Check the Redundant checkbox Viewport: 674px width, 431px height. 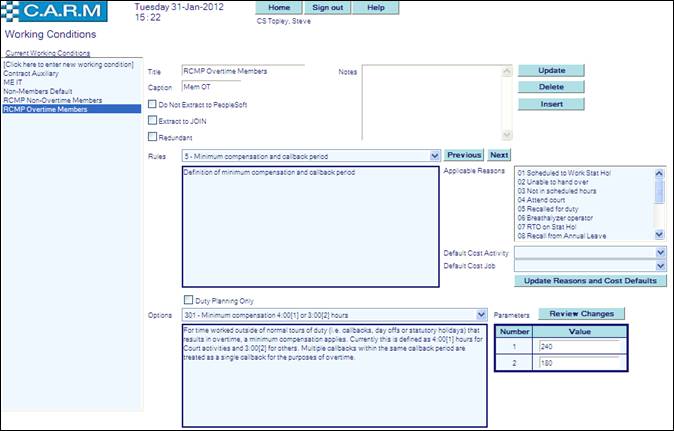[152, 137]
